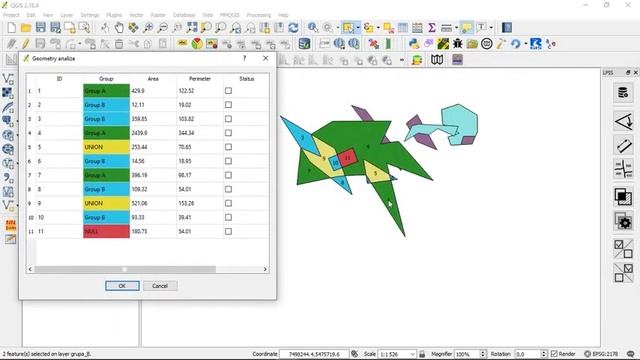Image resolution: width=640 pixels, height=360 pixels.
Task: Click the green Group A cell in row 1
Action: pos(107,91)
